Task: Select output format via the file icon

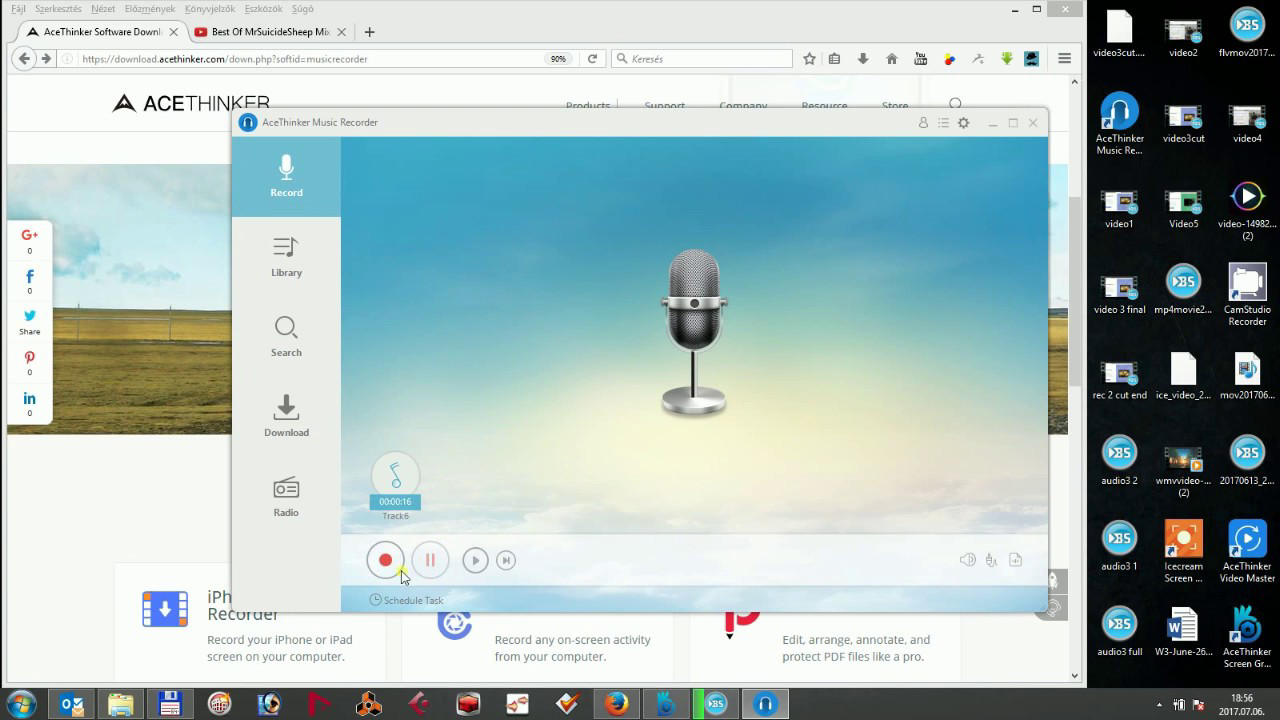Action: click(1015, 560)
